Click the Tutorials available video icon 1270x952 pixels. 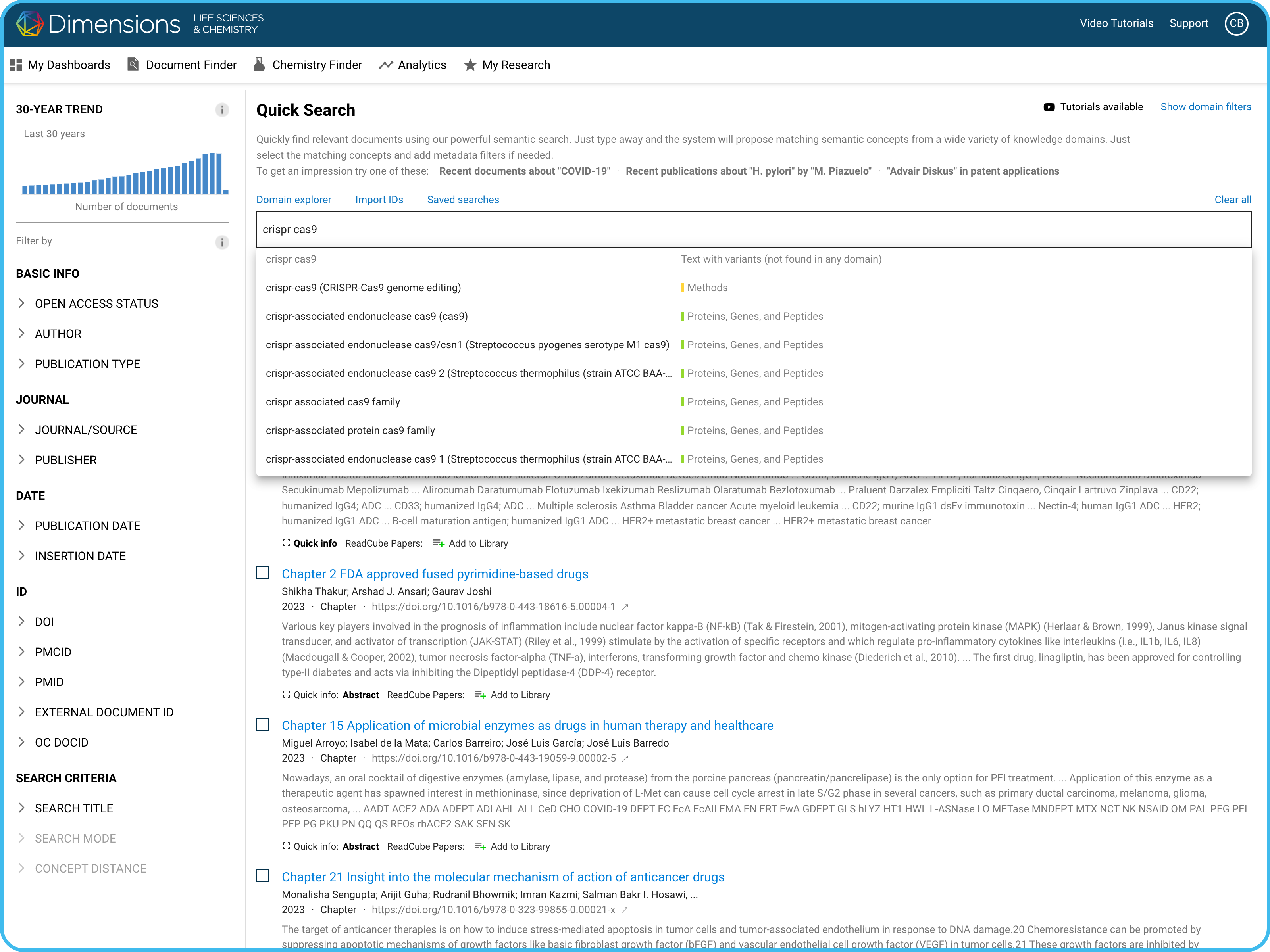(1049, 107)
